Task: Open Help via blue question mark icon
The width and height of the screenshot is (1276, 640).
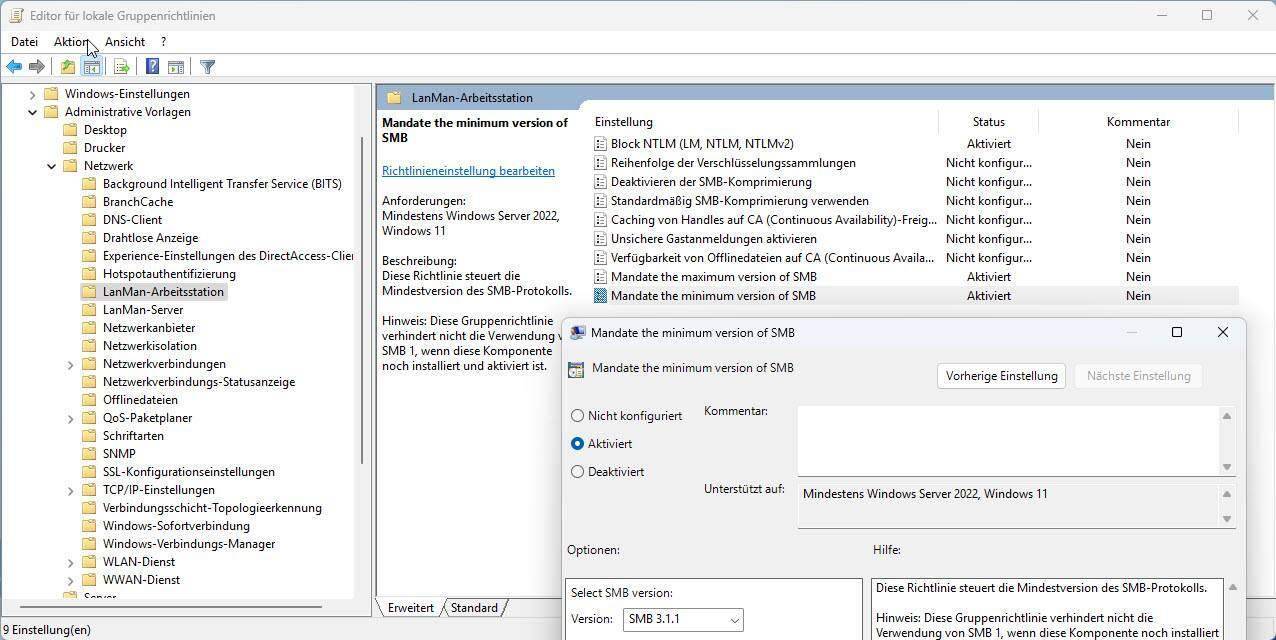Action: coord(152,67)
